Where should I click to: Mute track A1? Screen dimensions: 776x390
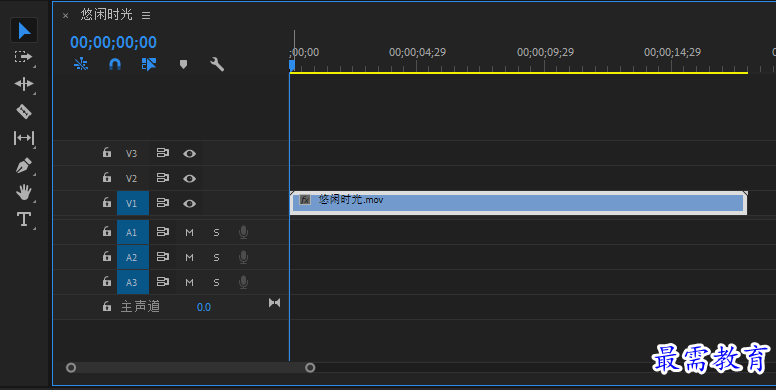190,232
